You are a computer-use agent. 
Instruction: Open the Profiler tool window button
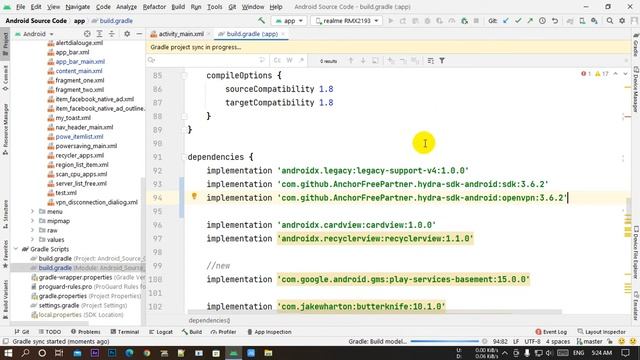coord(223,332)
